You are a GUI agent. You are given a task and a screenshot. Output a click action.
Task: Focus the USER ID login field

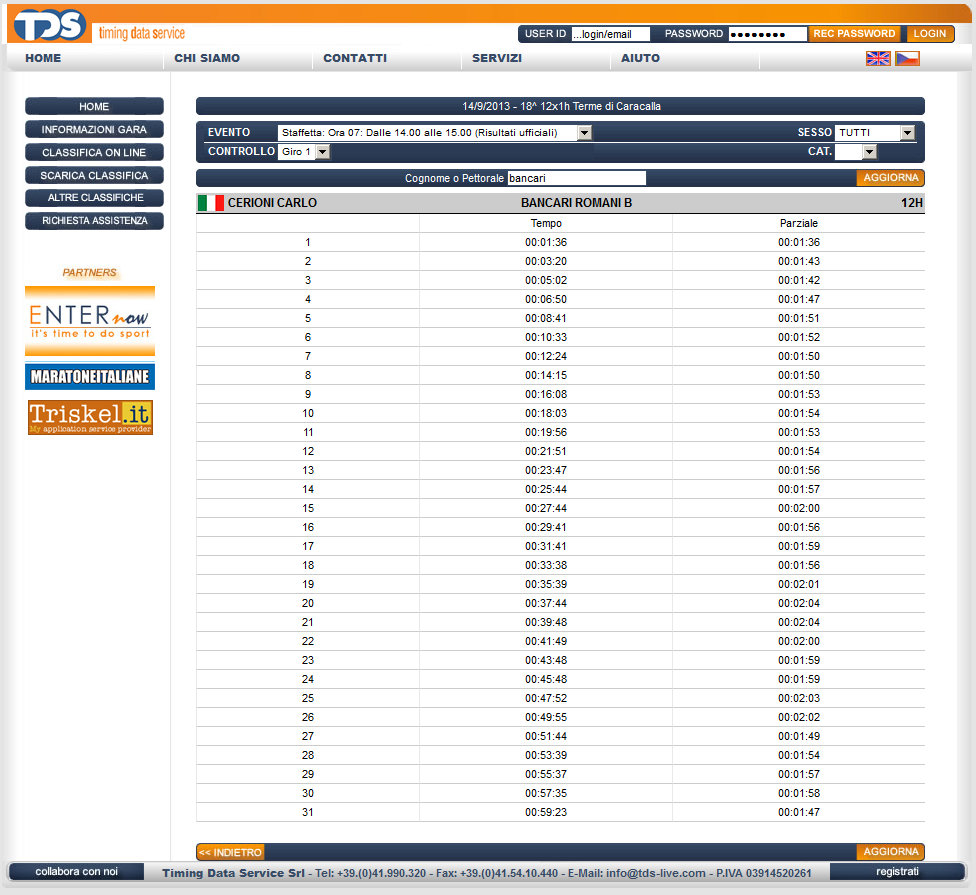pyautogui.click(x=610, y=34)
